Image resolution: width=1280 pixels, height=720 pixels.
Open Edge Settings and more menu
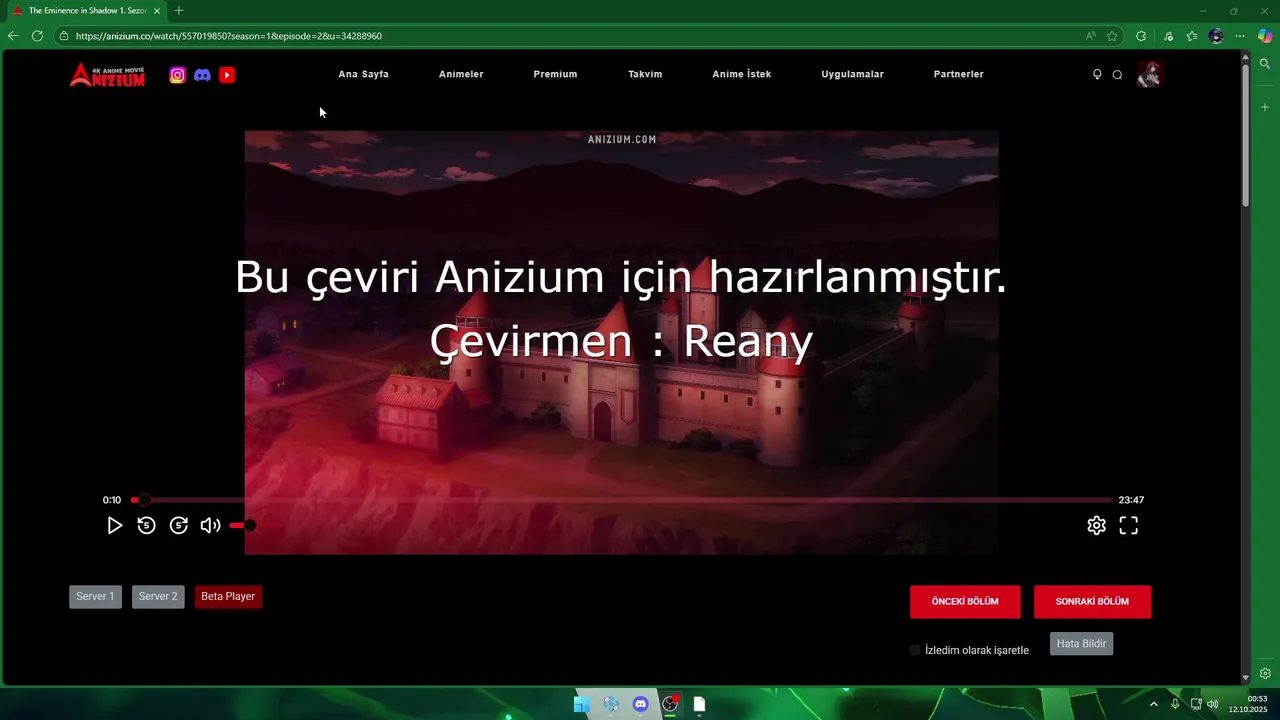tap(1240, 36)
